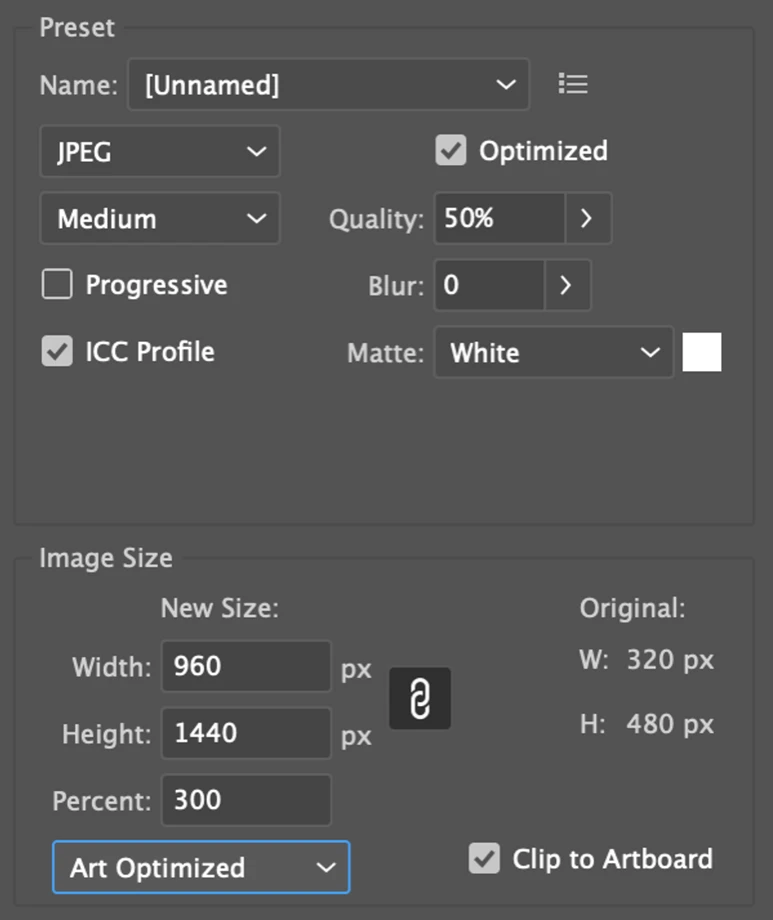Enable the Progressive checkbox

[x=57, y=285]
